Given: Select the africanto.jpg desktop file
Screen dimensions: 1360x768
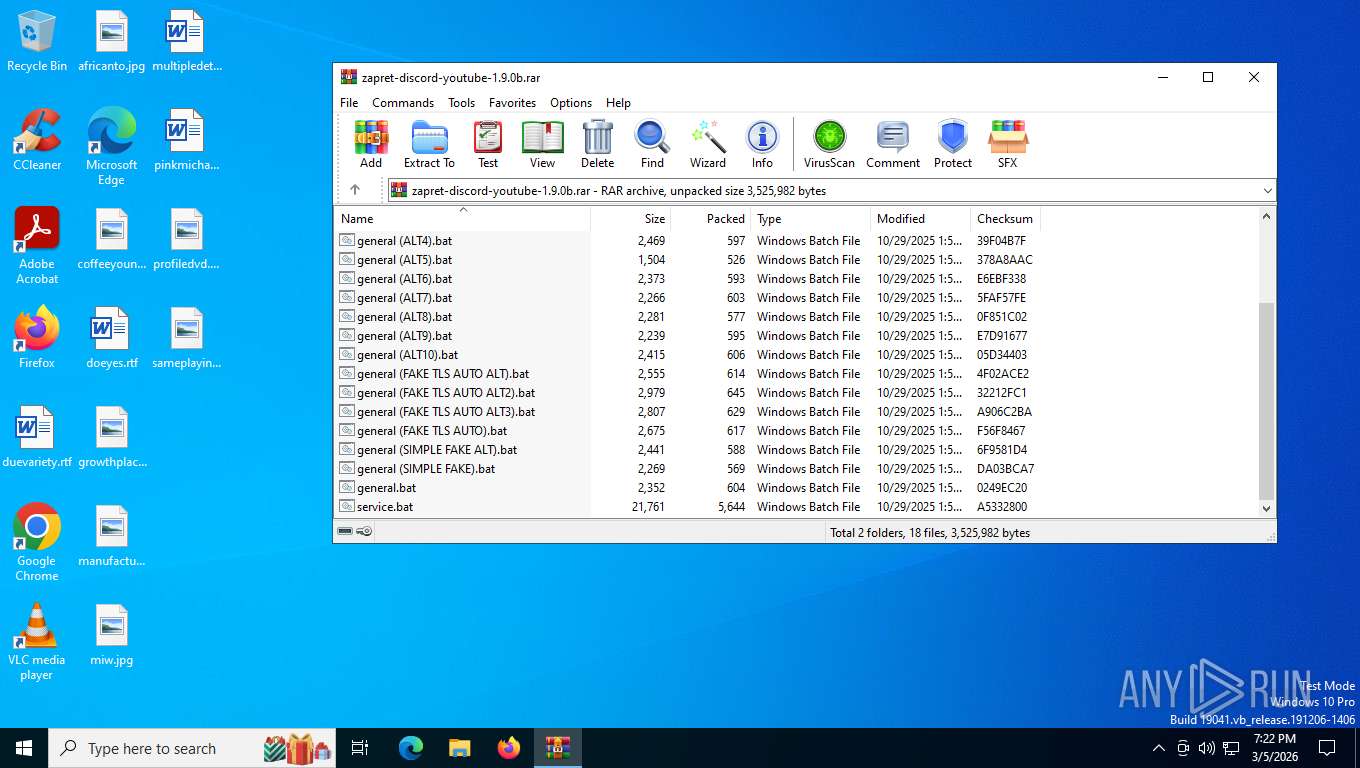Looking at the screenshot, I should click(x=112, y=42).
